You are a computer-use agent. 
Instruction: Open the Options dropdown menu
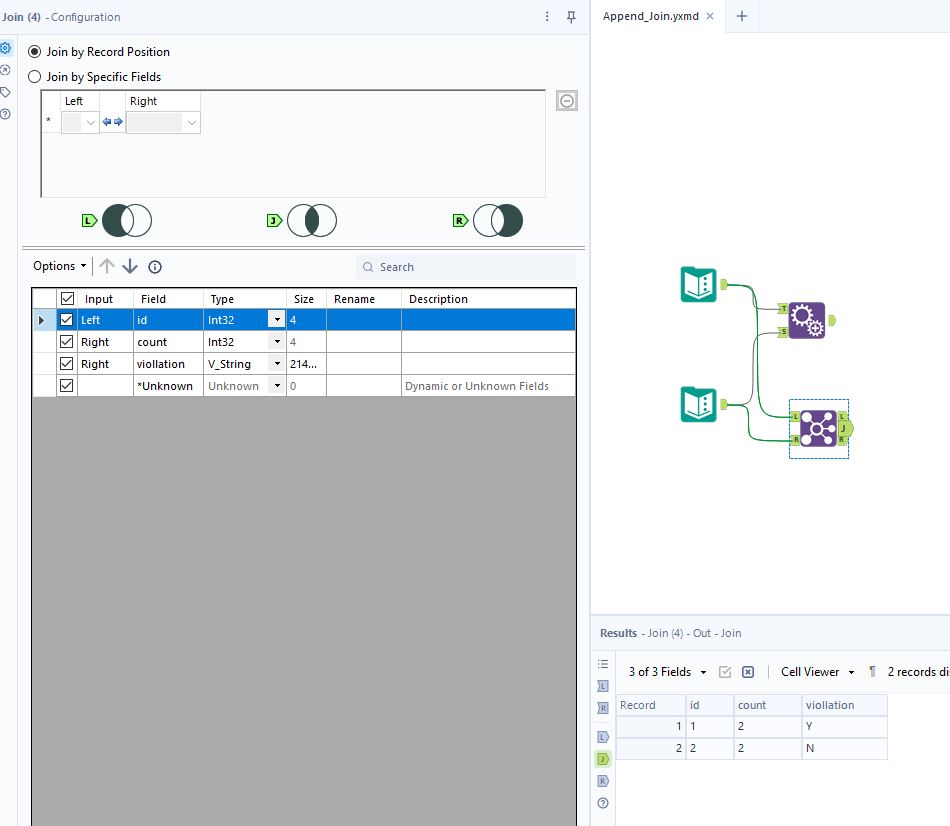click(x=57, y=266)
